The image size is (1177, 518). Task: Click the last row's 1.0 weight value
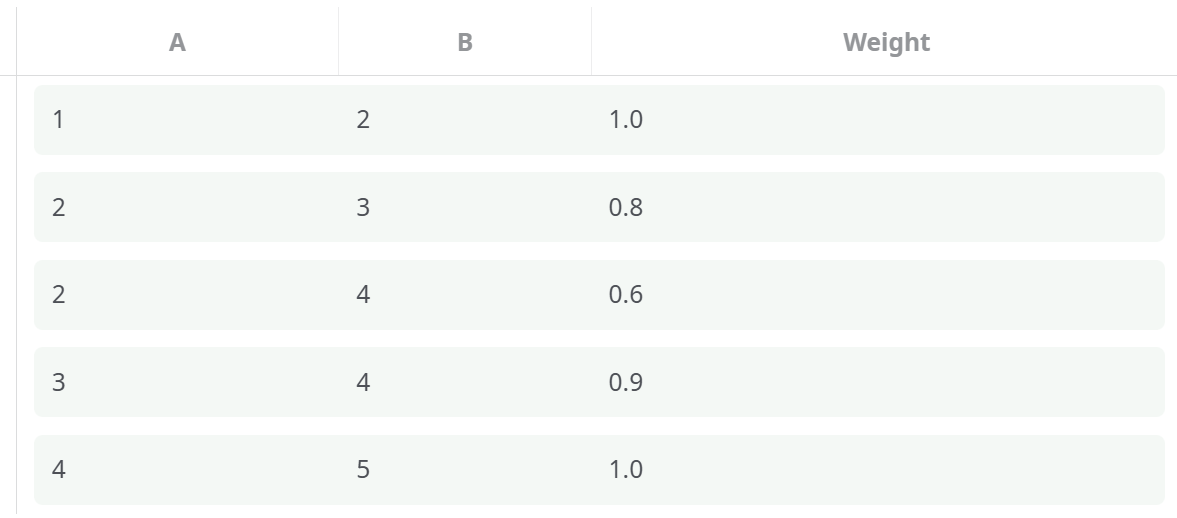625,469
